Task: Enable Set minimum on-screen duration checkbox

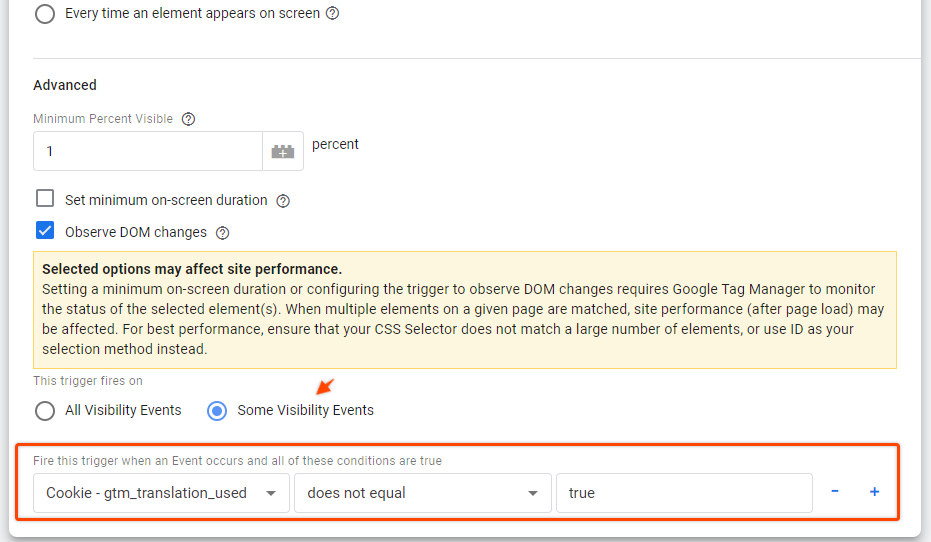Action: 45,198
